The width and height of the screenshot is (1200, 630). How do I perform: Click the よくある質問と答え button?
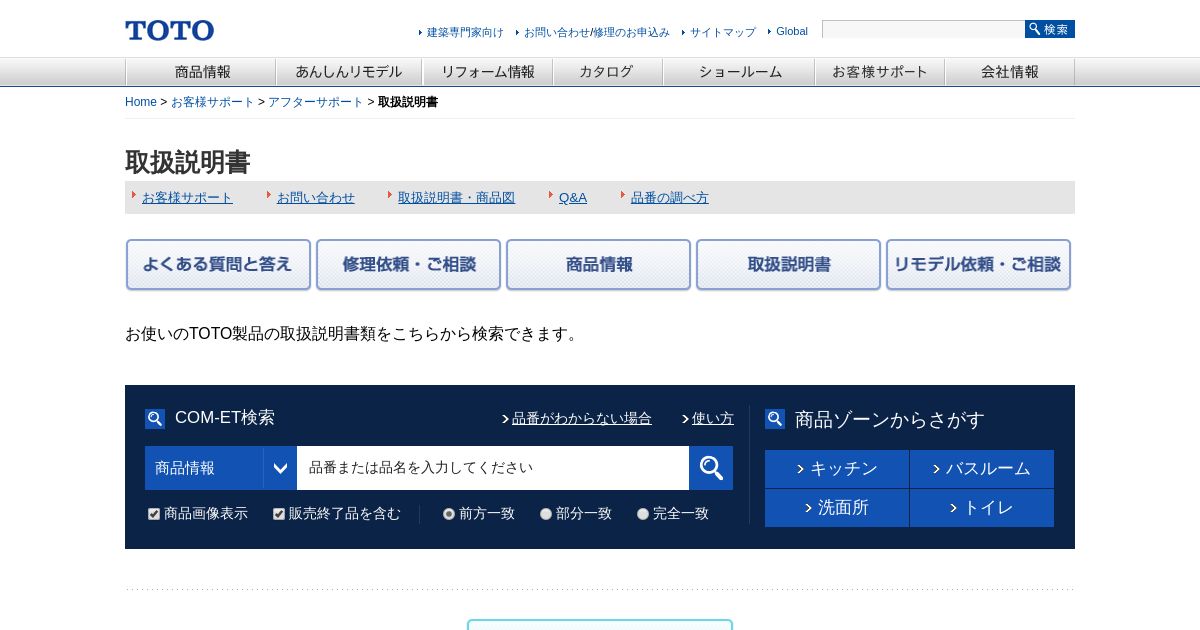pyautogui.click(x=218, y=265)
